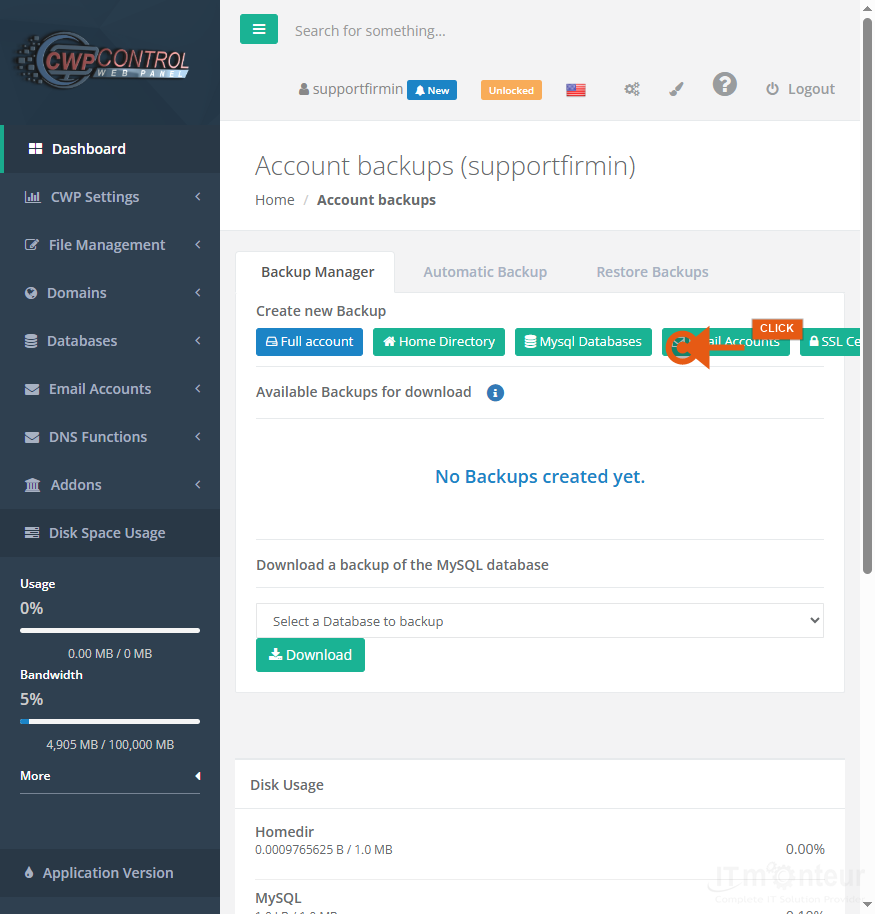Open Application Version in sidebar
875x914 pixels.
tap(110, 873)
